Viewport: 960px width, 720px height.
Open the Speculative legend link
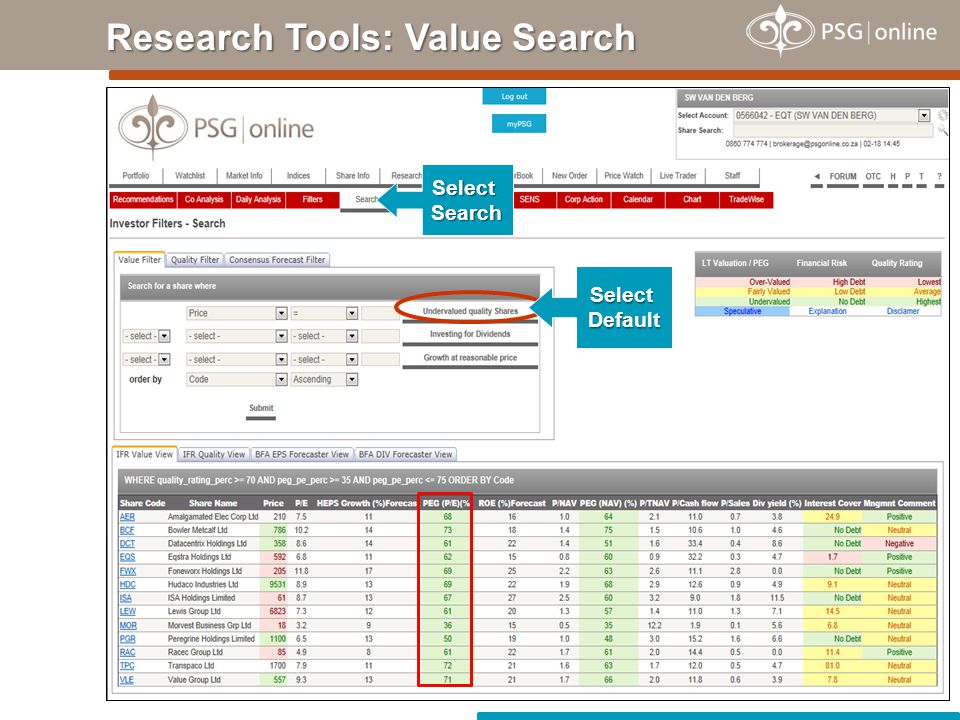[x=743, y=311]
